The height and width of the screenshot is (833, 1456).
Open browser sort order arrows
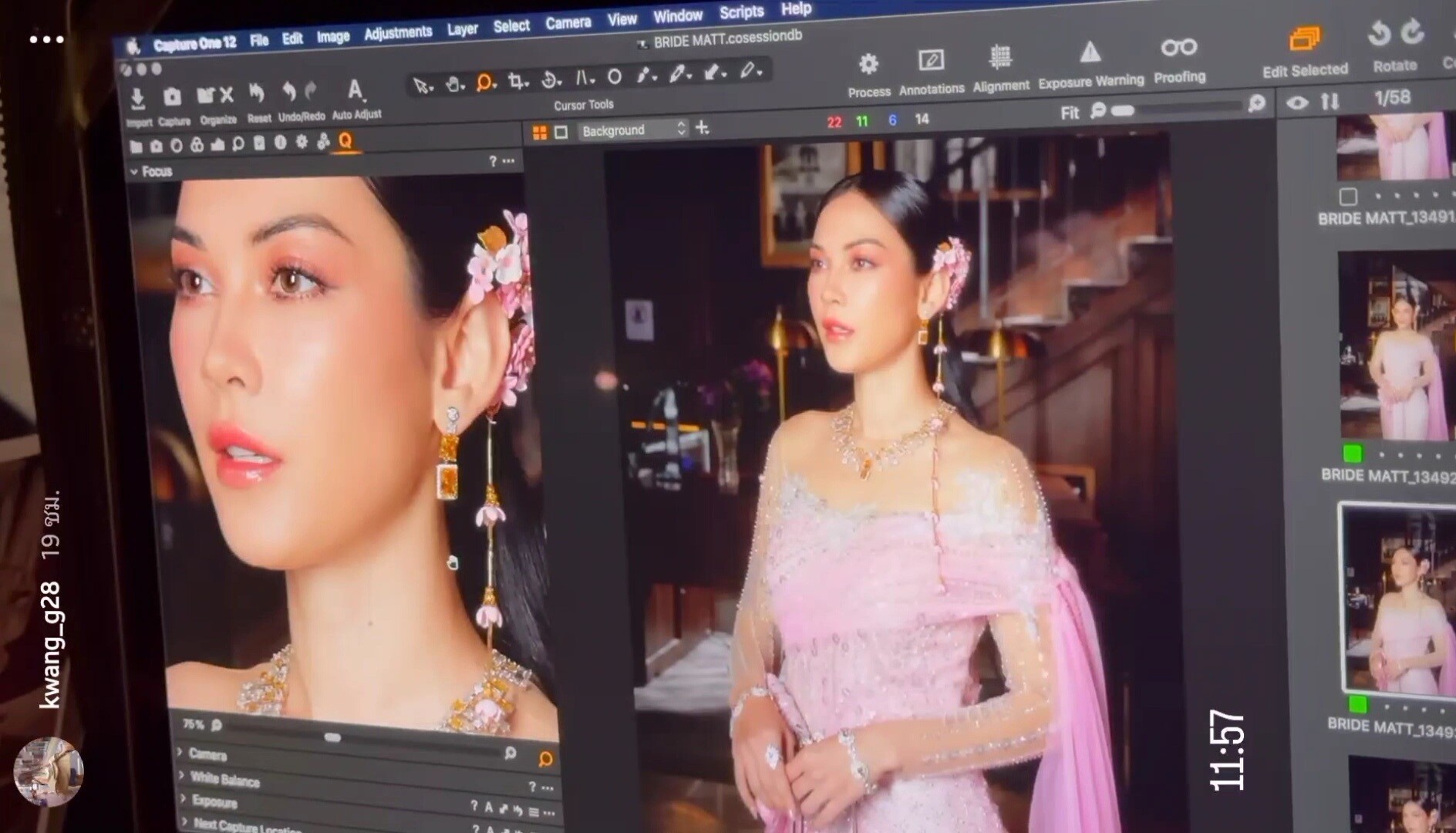click(1330, 101)
